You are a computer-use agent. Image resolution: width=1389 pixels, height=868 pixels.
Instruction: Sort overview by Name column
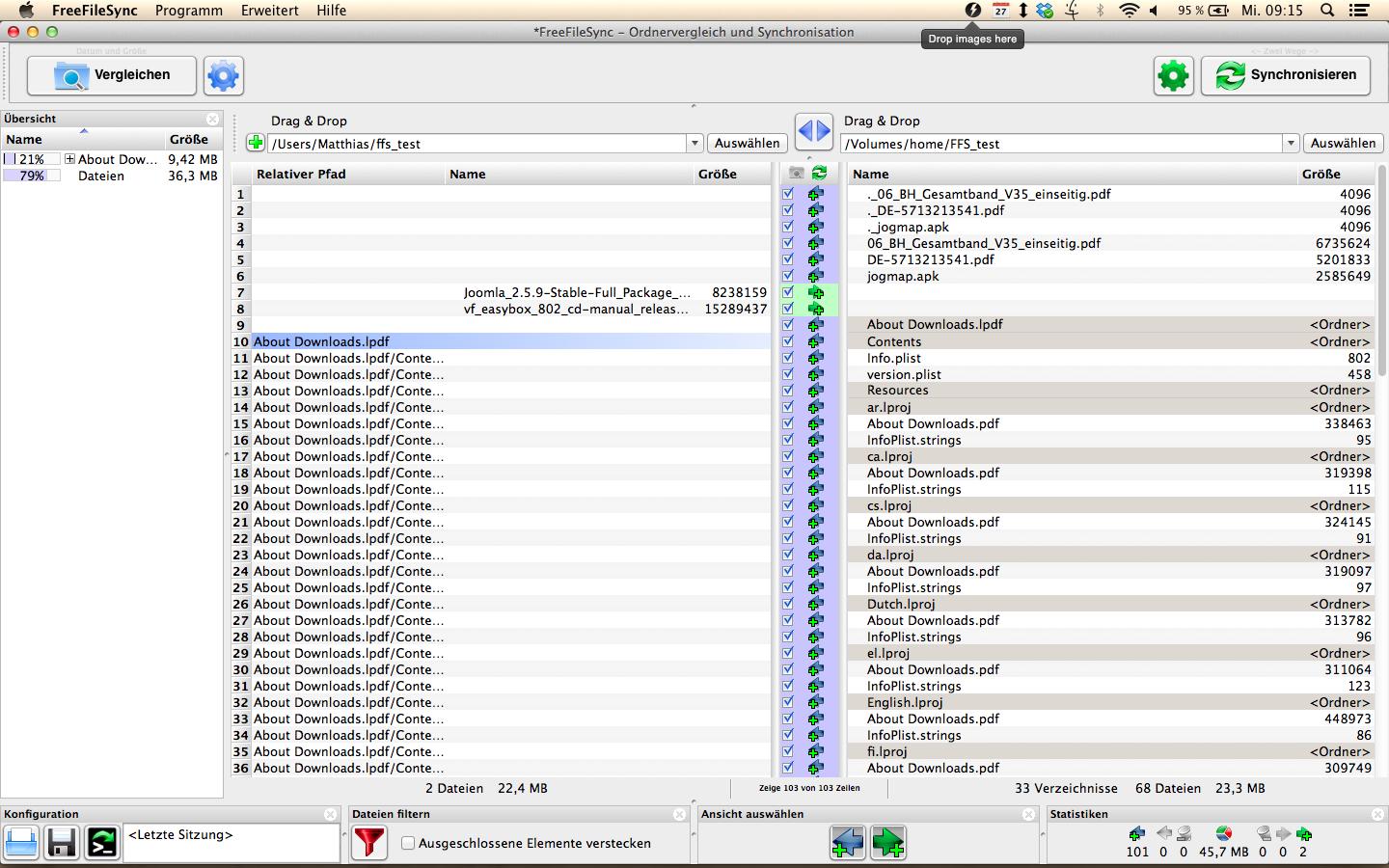83,139
